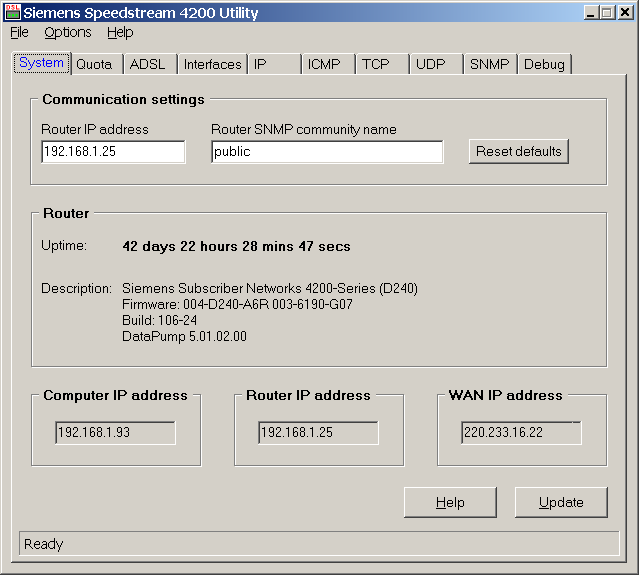This screenshot has height=575, width=639.
Task: Switch to the ADSL tab
Action: (151, 64)
